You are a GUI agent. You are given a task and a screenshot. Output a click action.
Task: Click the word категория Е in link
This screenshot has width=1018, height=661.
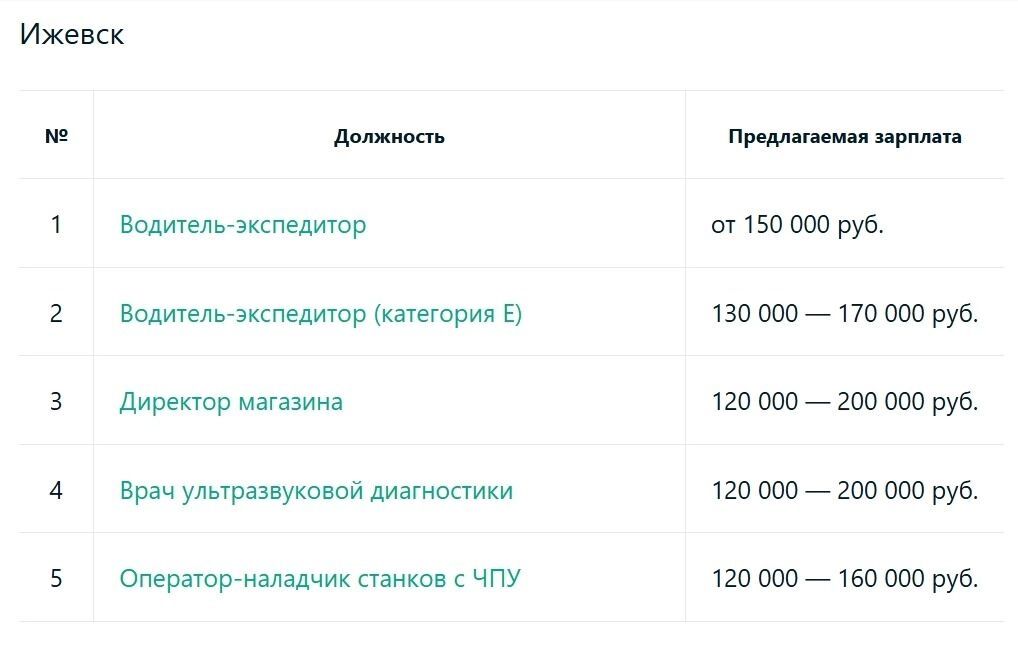448,314
